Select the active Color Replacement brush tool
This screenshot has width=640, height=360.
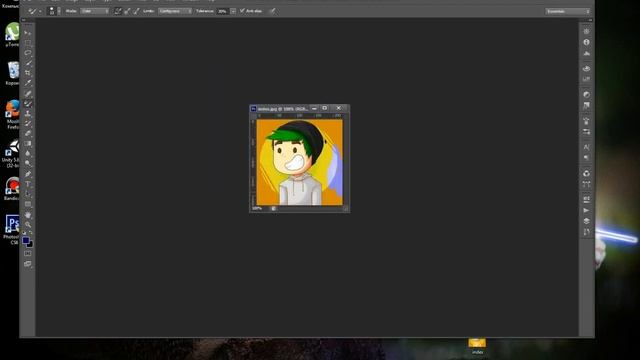(28, 104)
